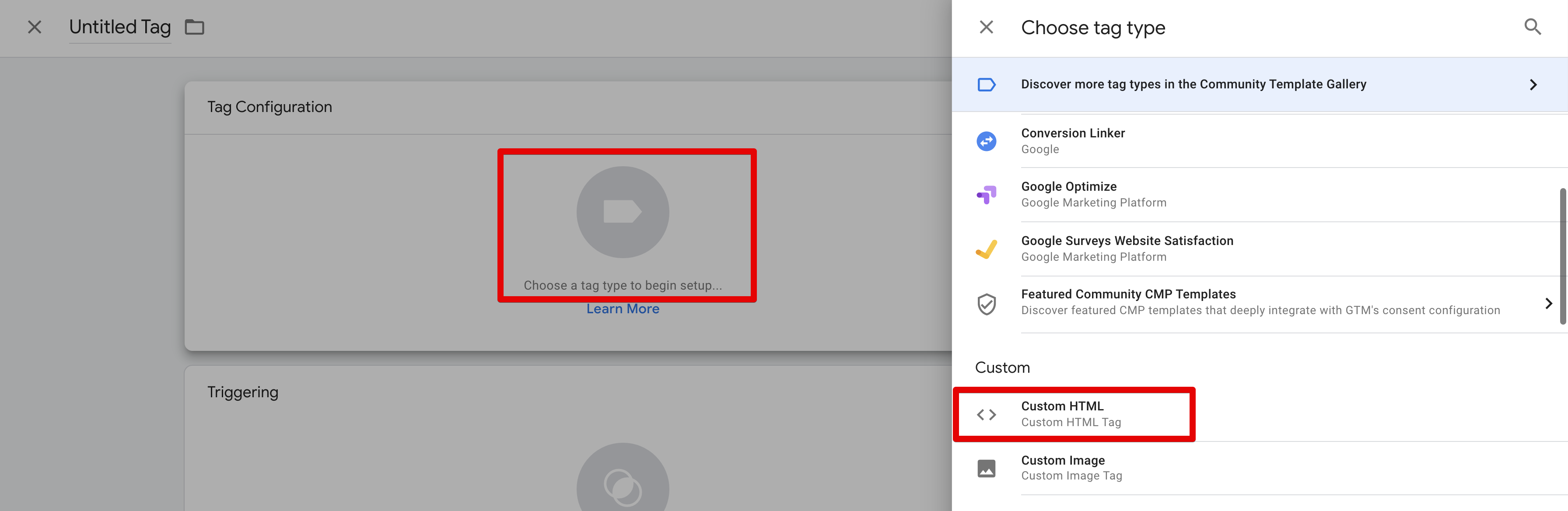Click the 'Custom Image Tag' subtitle
The width and height of the screenshot is (1568, 511).
[1071, 476]
